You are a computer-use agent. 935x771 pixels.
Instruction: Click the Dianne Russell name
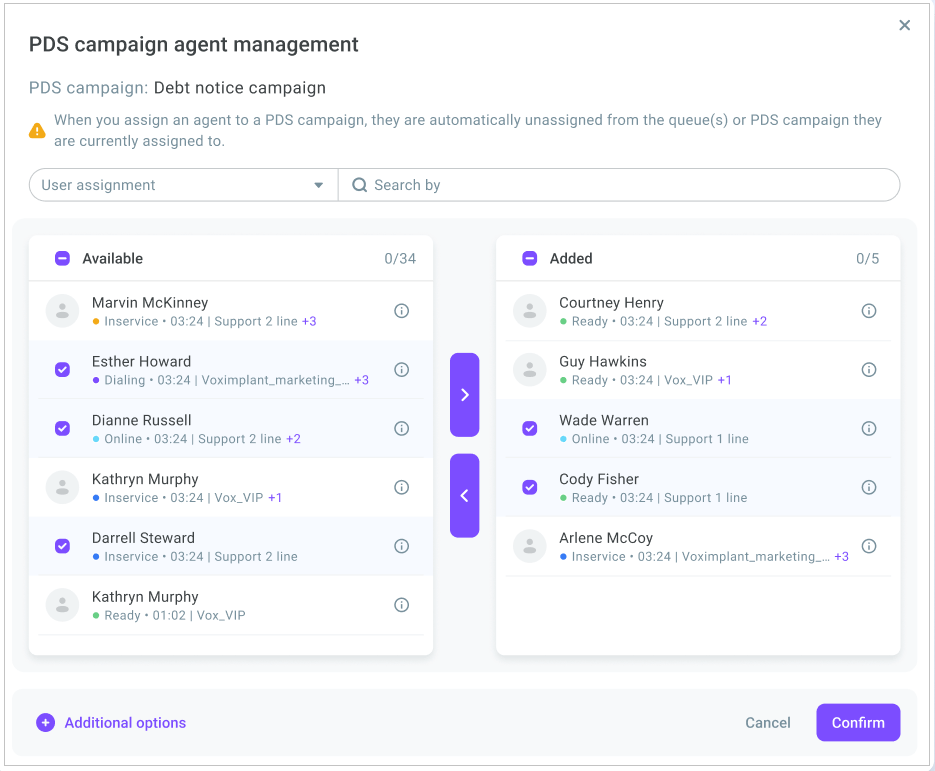[141, 420]
